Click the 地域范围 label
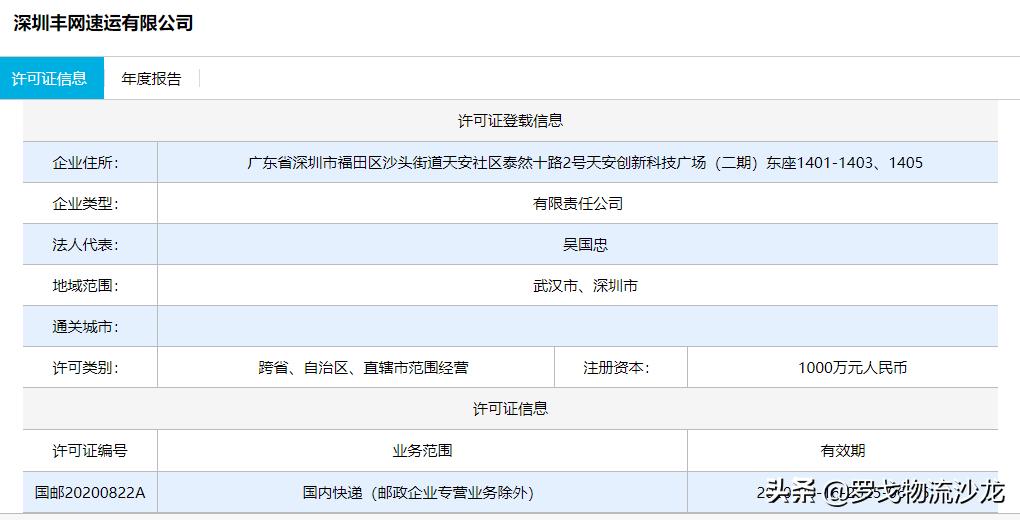1020x520 pixels. [85, 286]
